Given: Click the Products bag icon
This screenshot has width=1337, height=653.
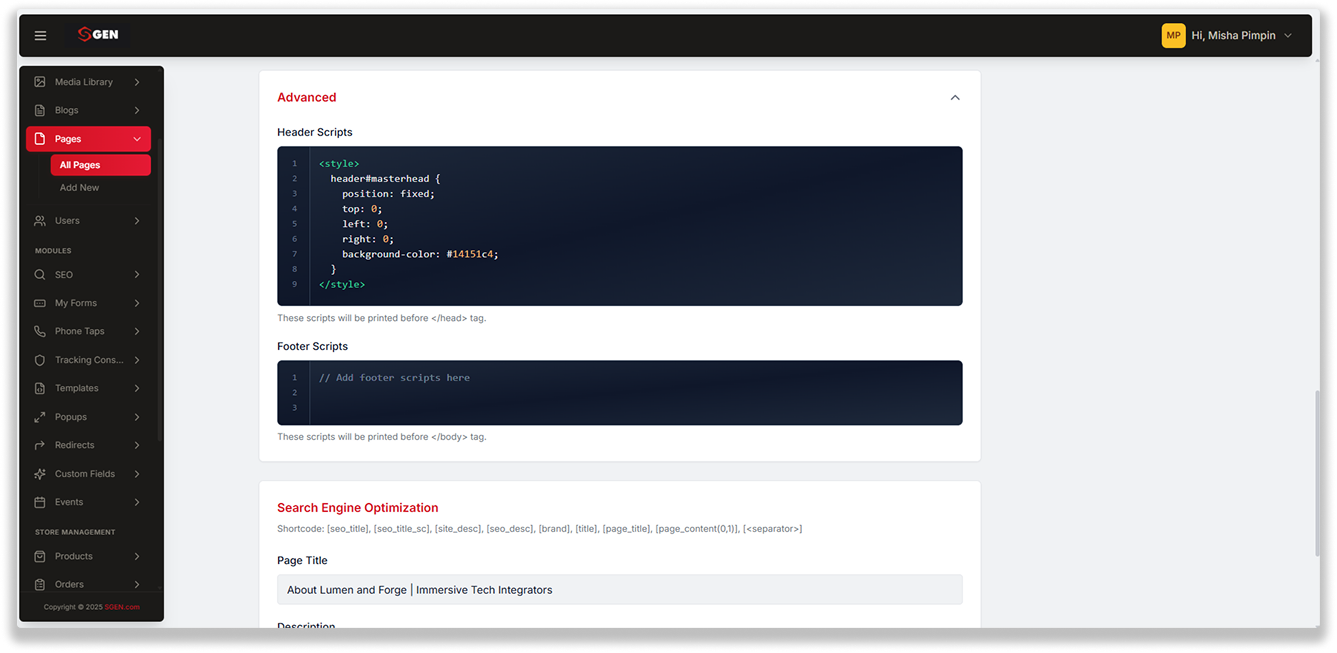Looking at the screenshot, I should point(40,556).
